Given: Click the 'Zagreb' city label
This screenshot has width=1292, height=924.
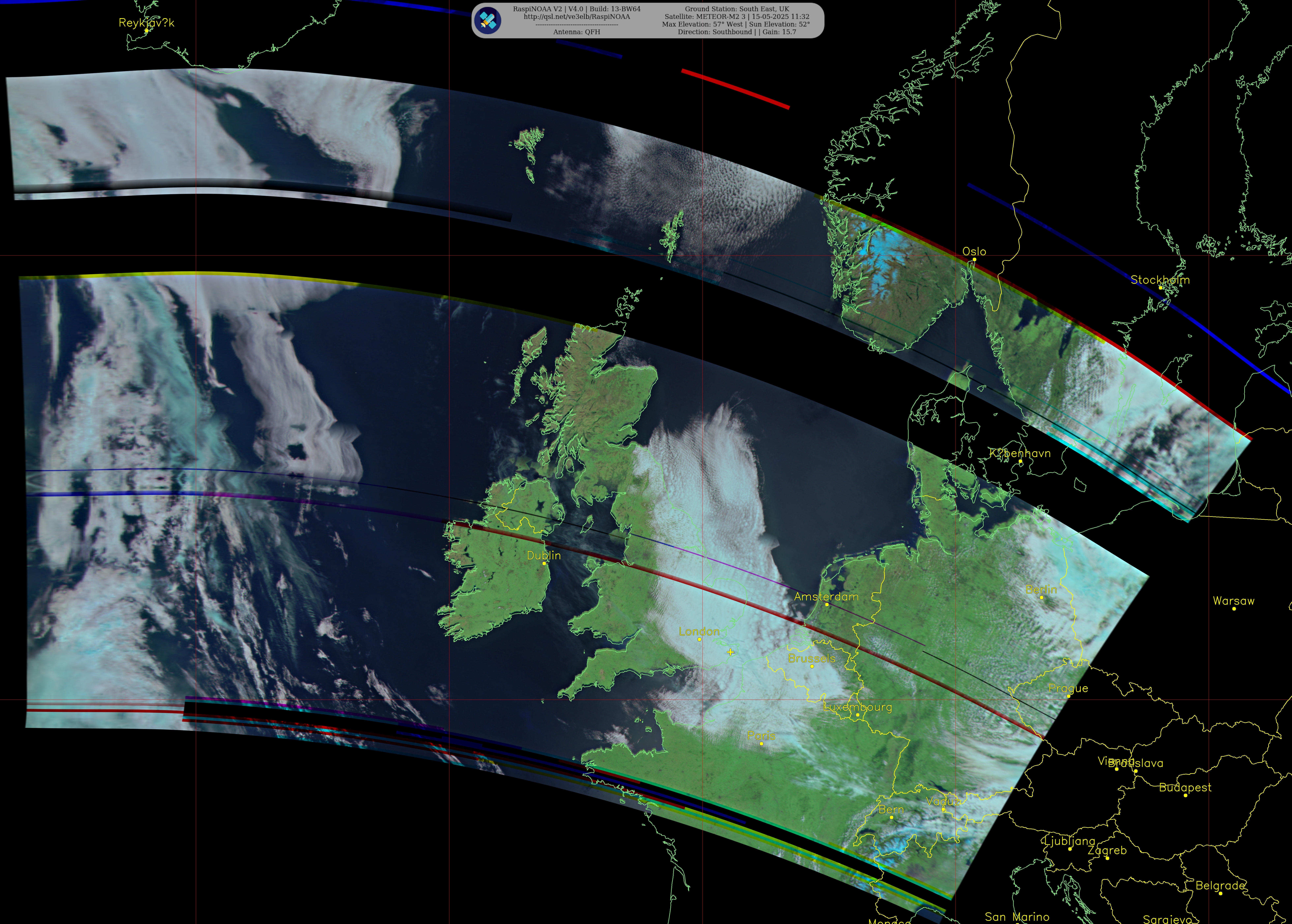Looking at the screenshot, I should pyautogui.click(x=1107, y=851).
